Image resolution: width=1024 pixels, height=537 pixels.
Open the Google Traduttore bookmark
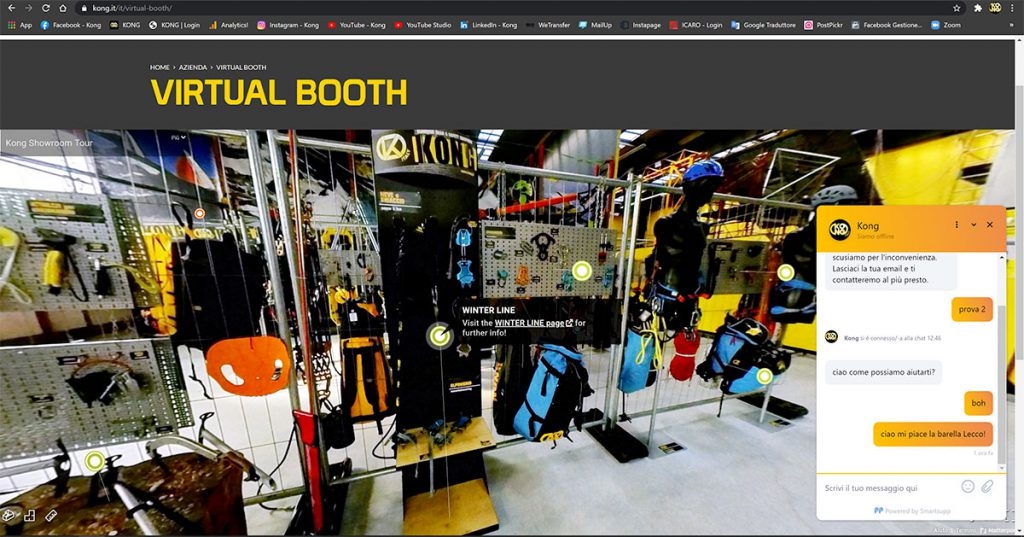point(763,25)
